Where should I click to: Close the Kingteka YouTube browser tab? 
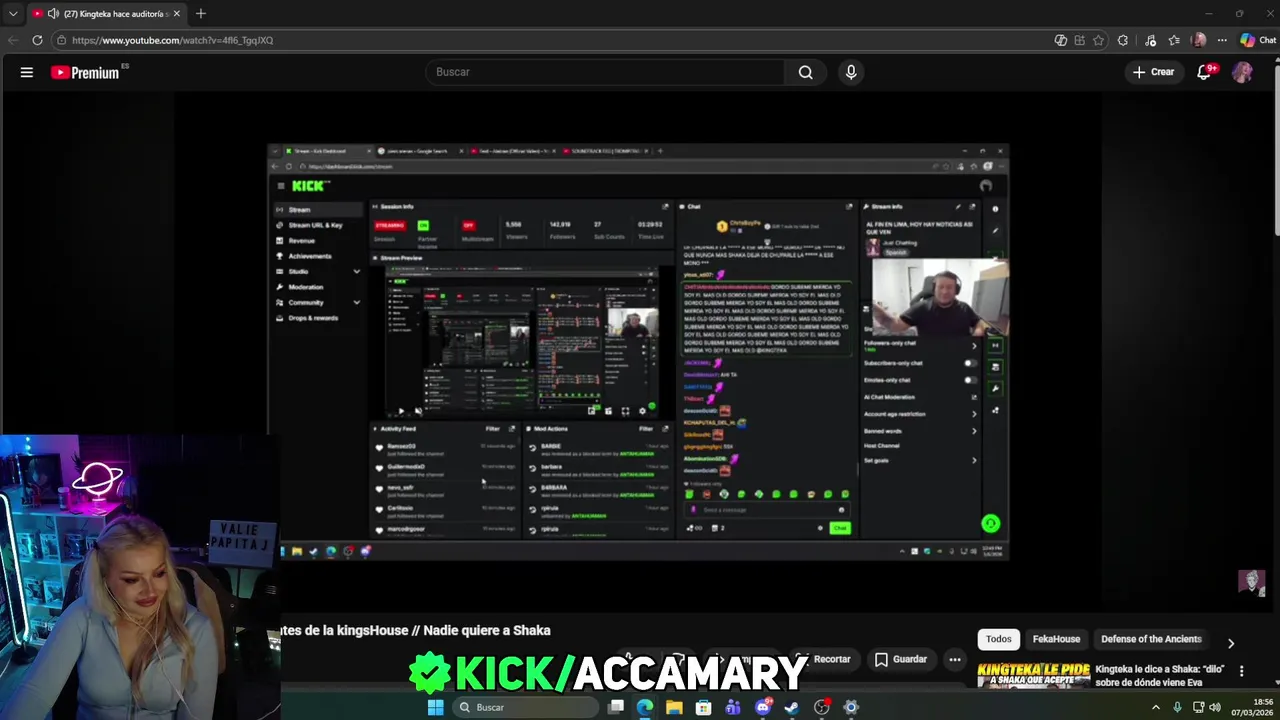(177, 14)
